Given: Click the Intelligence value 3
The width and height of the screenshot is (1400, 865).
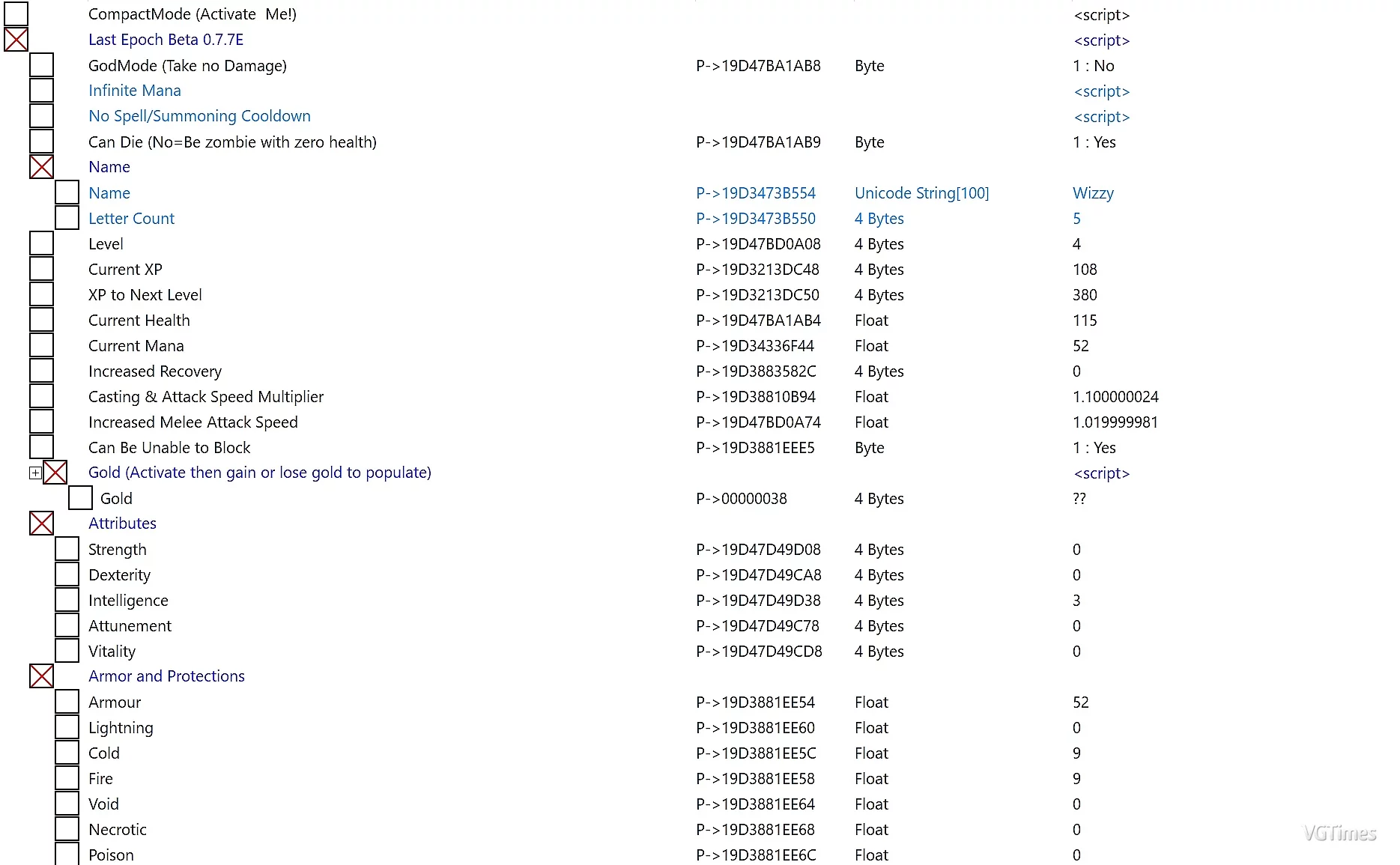Looking at the screenshot, I should point(1076,601).
